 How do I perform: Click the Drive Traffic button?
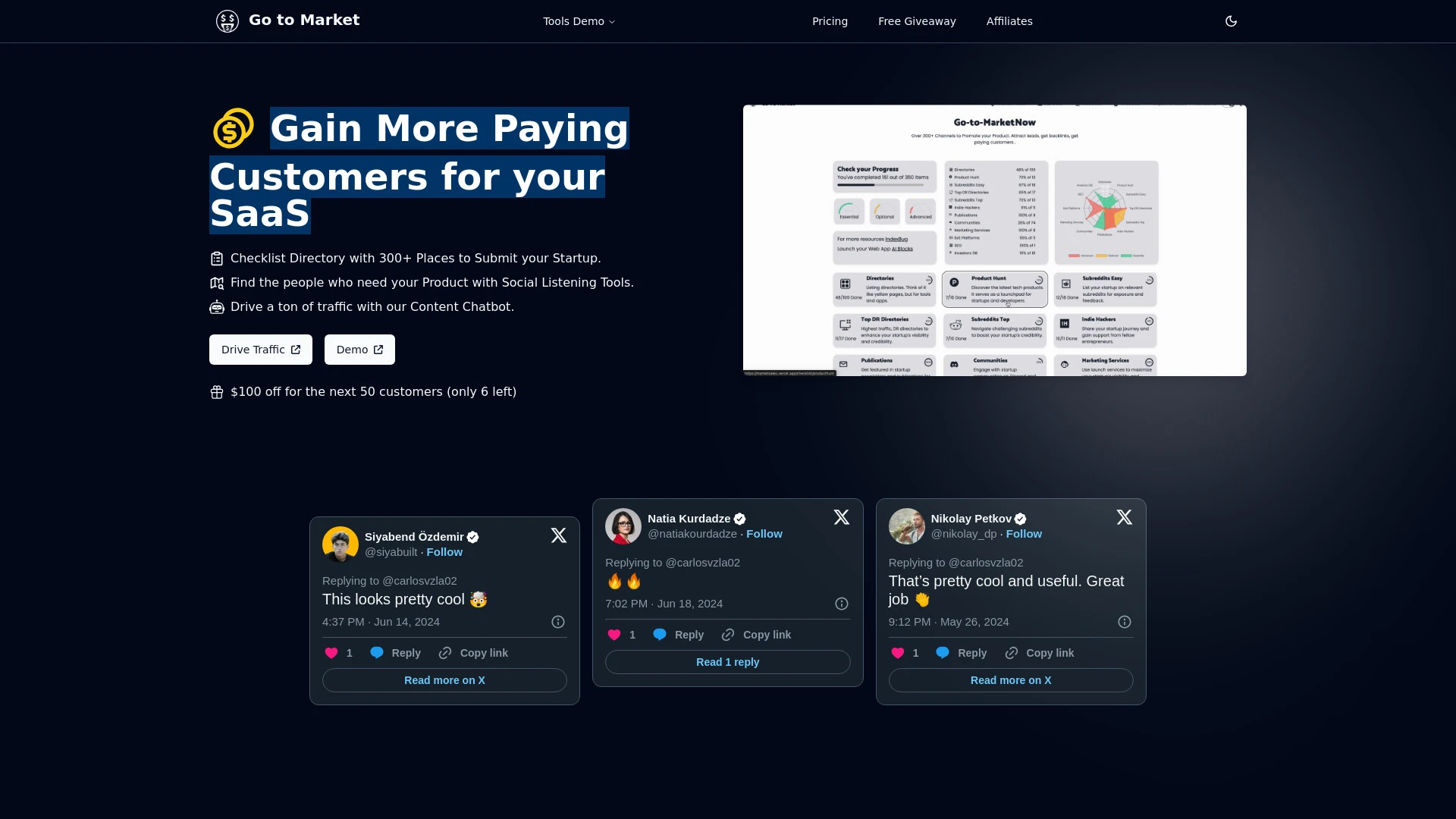(260, 349)
